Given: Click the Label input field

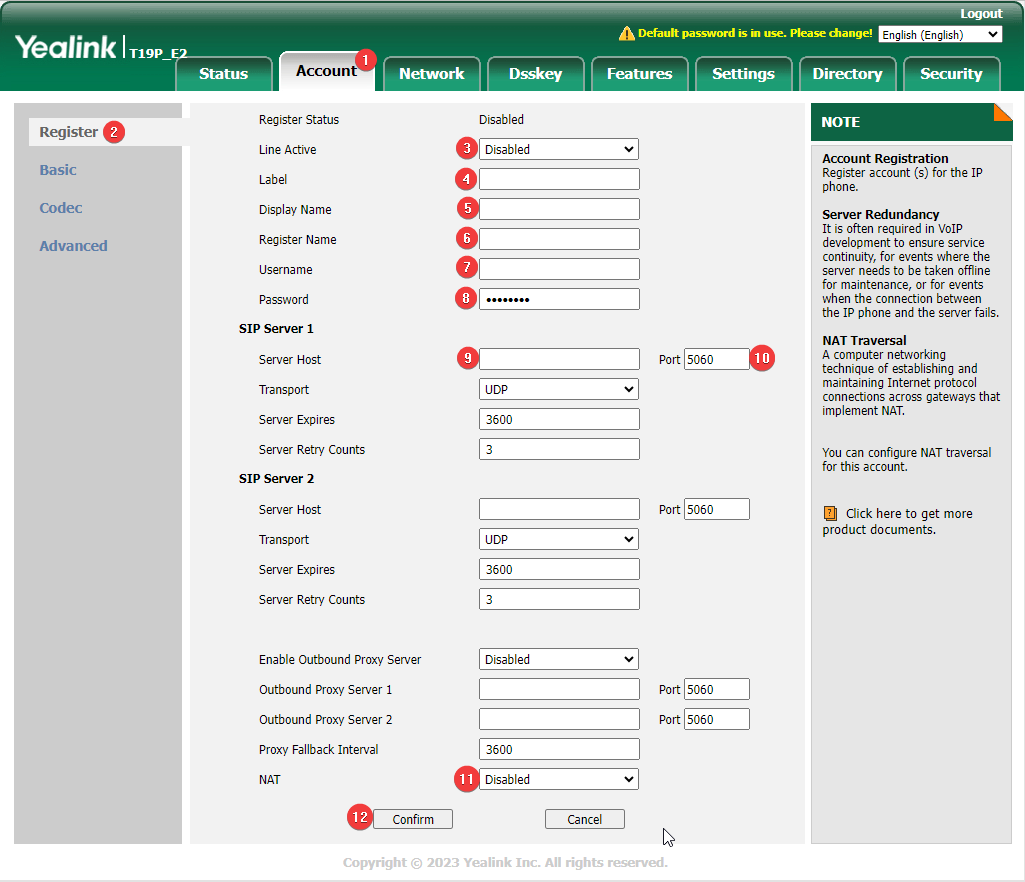Looking at the screenshot, I should [558, 179].
